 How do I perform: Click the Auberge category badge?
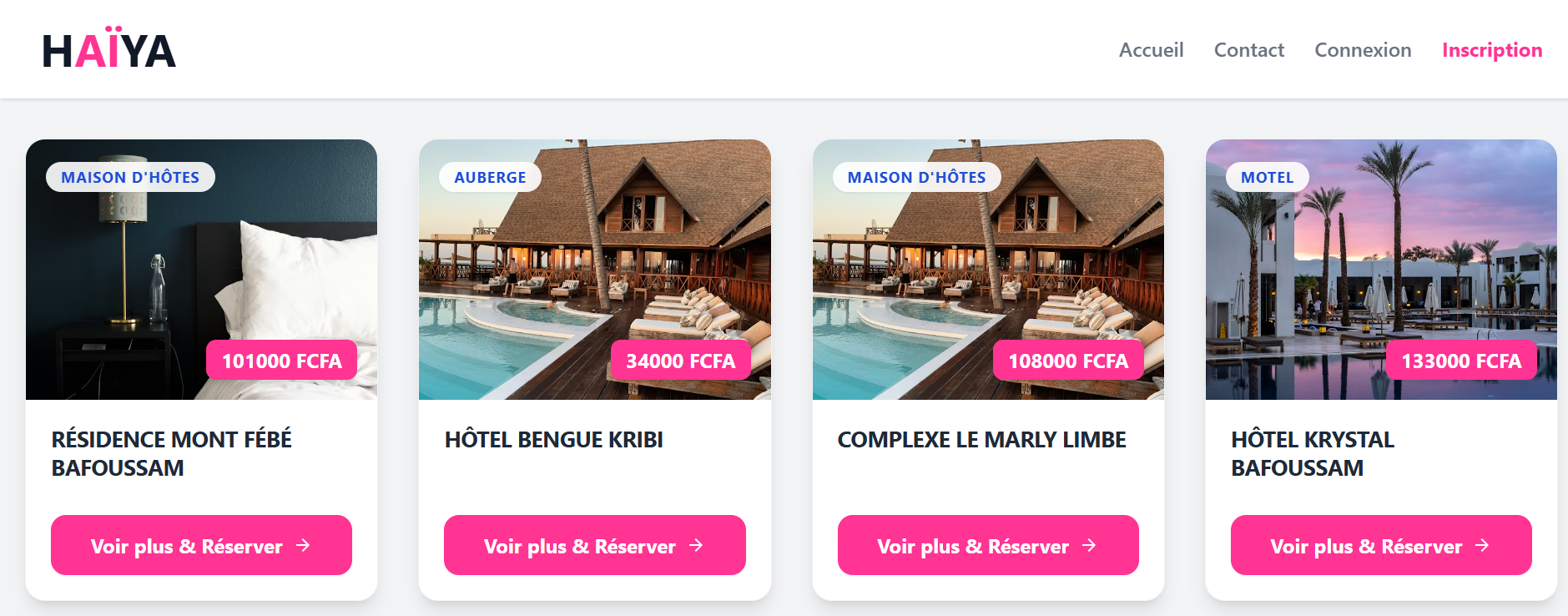(490, 177)
